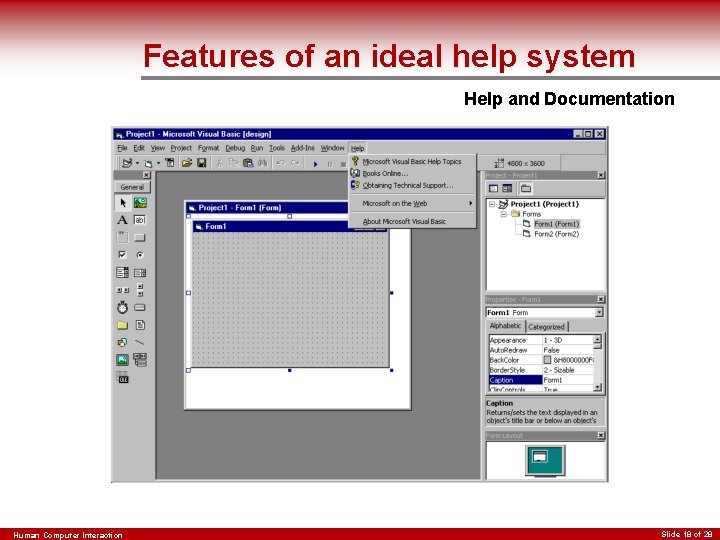Select the vertical scroll bar control
The height and width of the screenshot is (540, 720).
click(140, 290)
